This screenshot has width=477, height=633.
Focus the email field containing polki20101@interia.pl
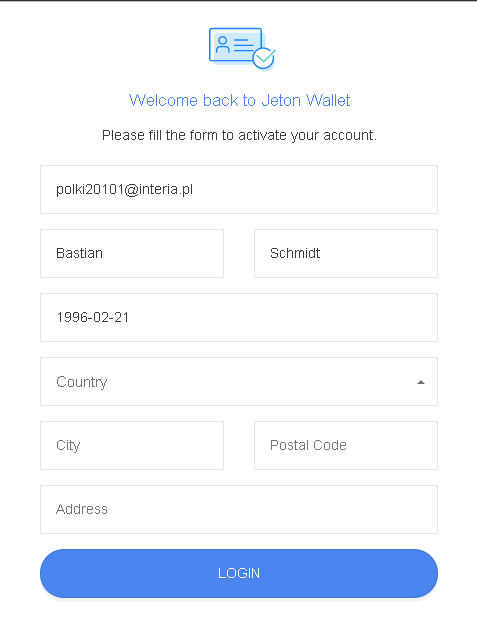click(x=239, y=189)
